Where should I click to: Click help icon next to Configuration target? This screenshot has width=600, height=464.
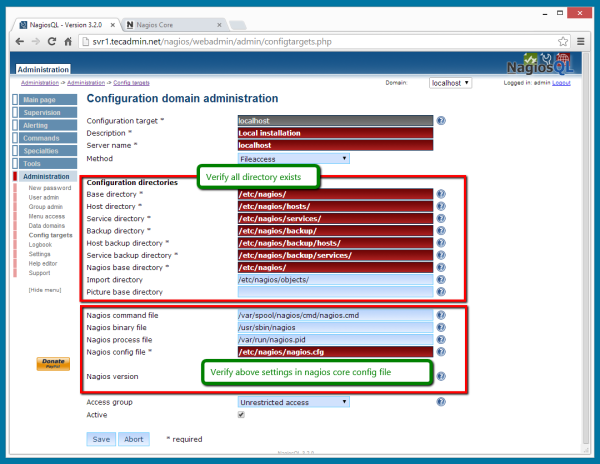tap(441, 120)
